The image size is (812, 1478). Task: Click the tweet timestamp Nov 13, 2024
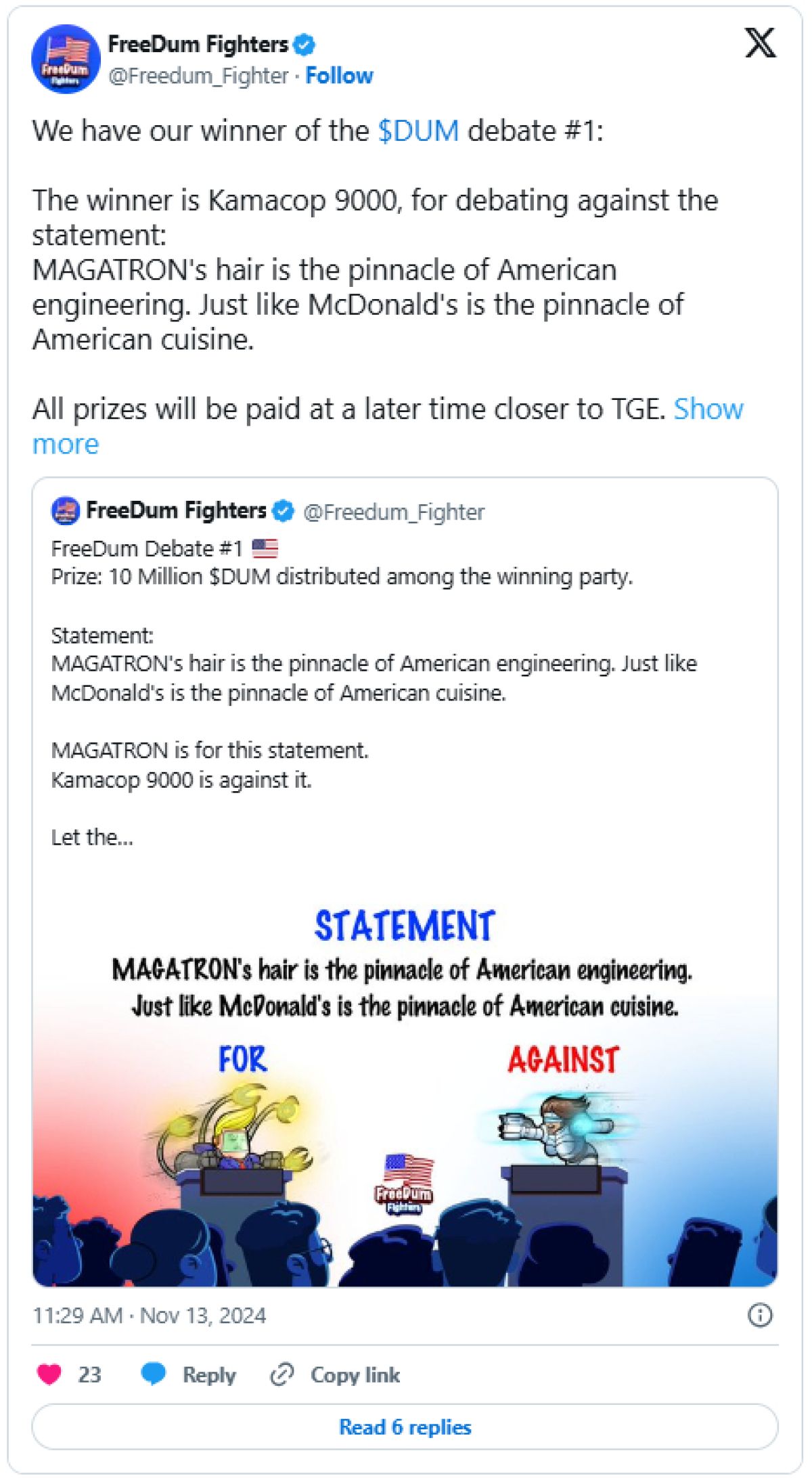pyautogui.click(x=150, y=1316)
